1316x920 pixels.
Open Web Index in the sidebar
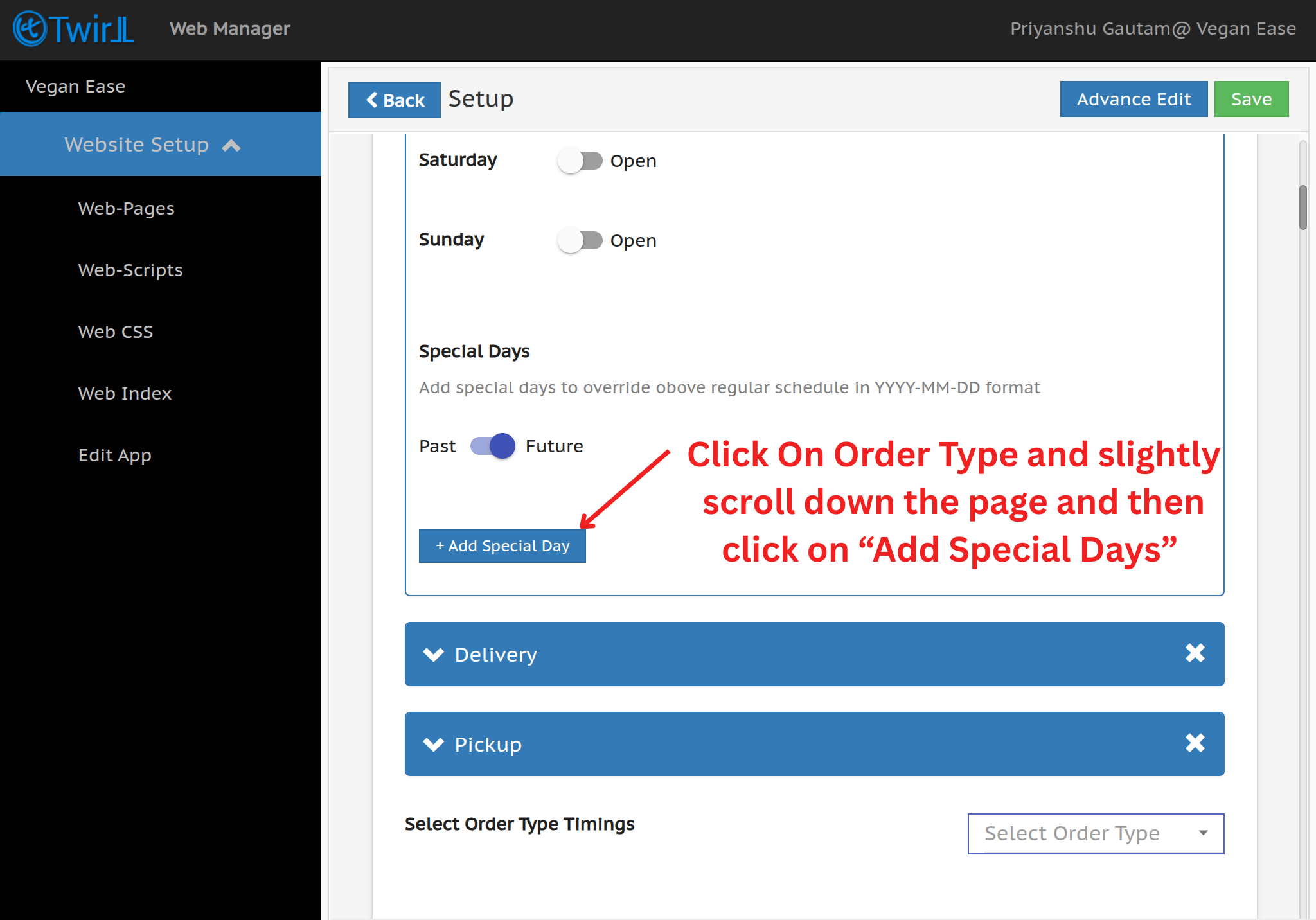point(125,393)
